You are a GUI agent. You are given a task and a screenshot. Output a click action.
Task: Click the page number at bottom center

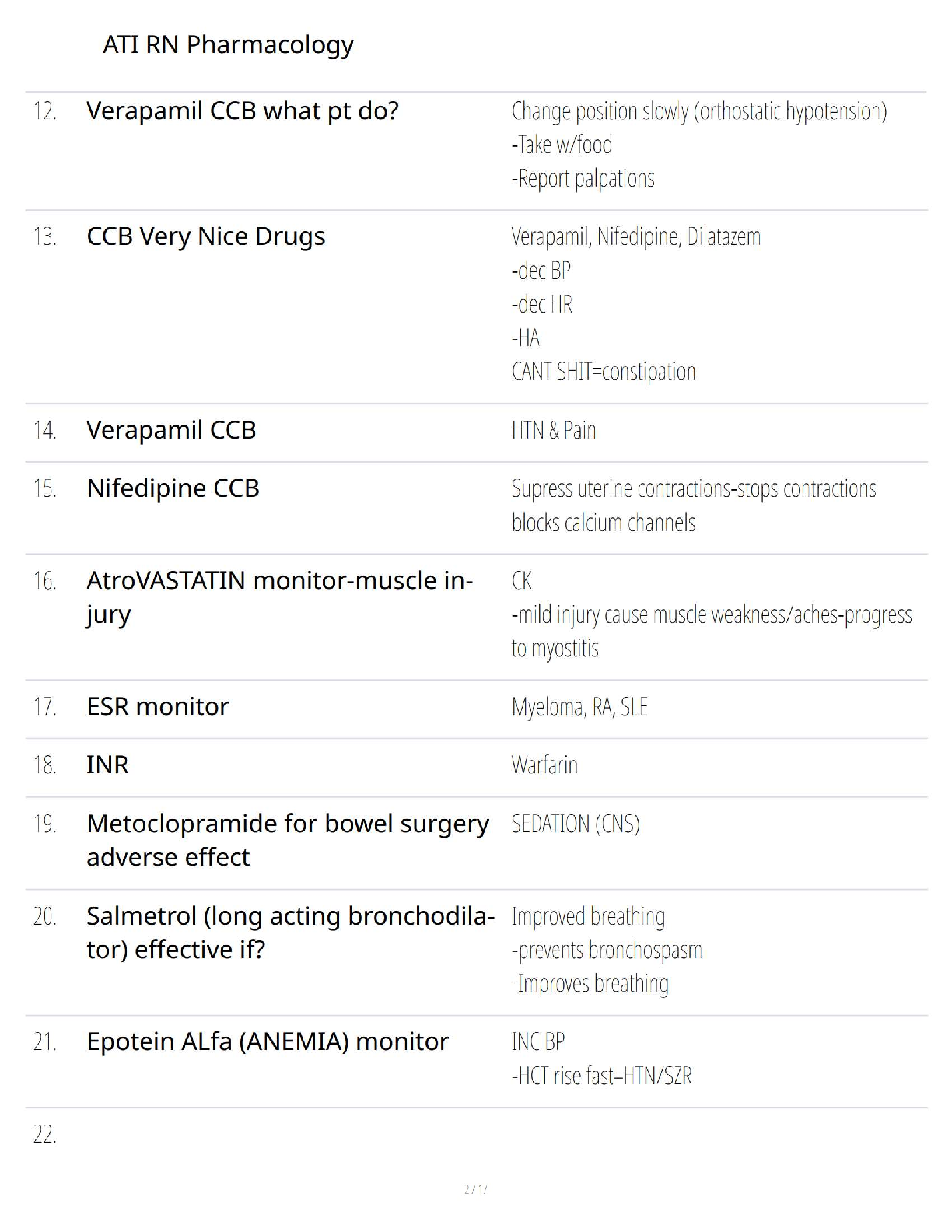pyautogui.click(x=475, y=1188)
